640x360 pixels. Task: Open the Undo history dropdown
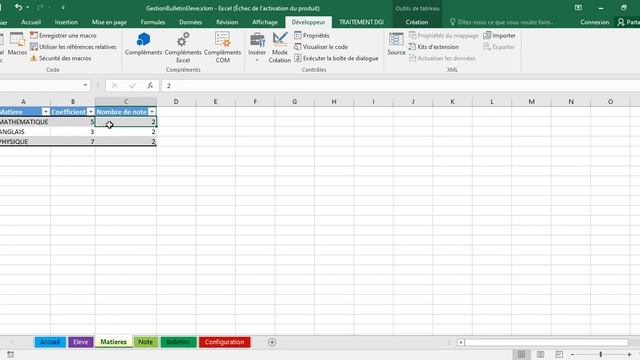(28, 7)
